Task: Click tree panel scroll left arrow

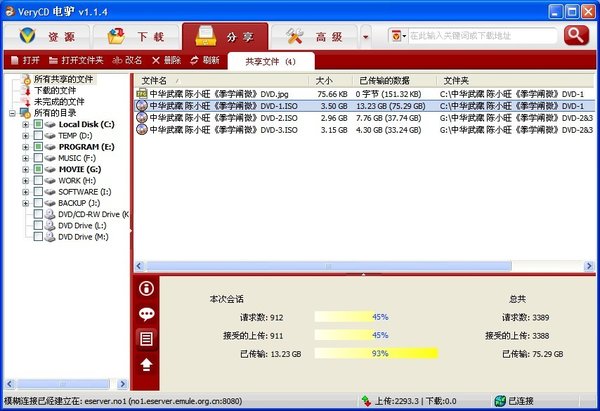Action: click(10, 383)
